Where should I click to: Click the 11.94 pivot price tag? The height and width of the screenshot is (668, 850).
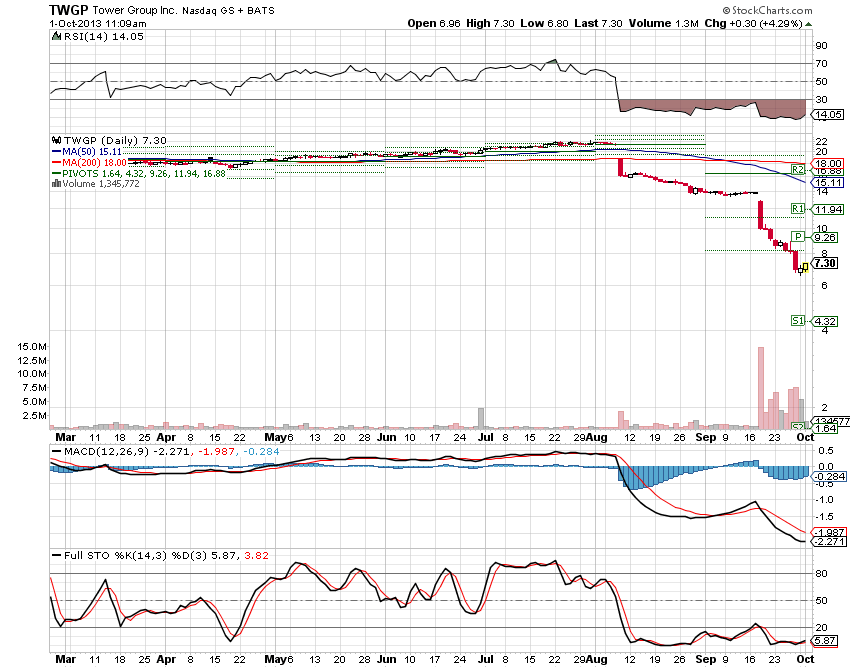click(827, 209)
